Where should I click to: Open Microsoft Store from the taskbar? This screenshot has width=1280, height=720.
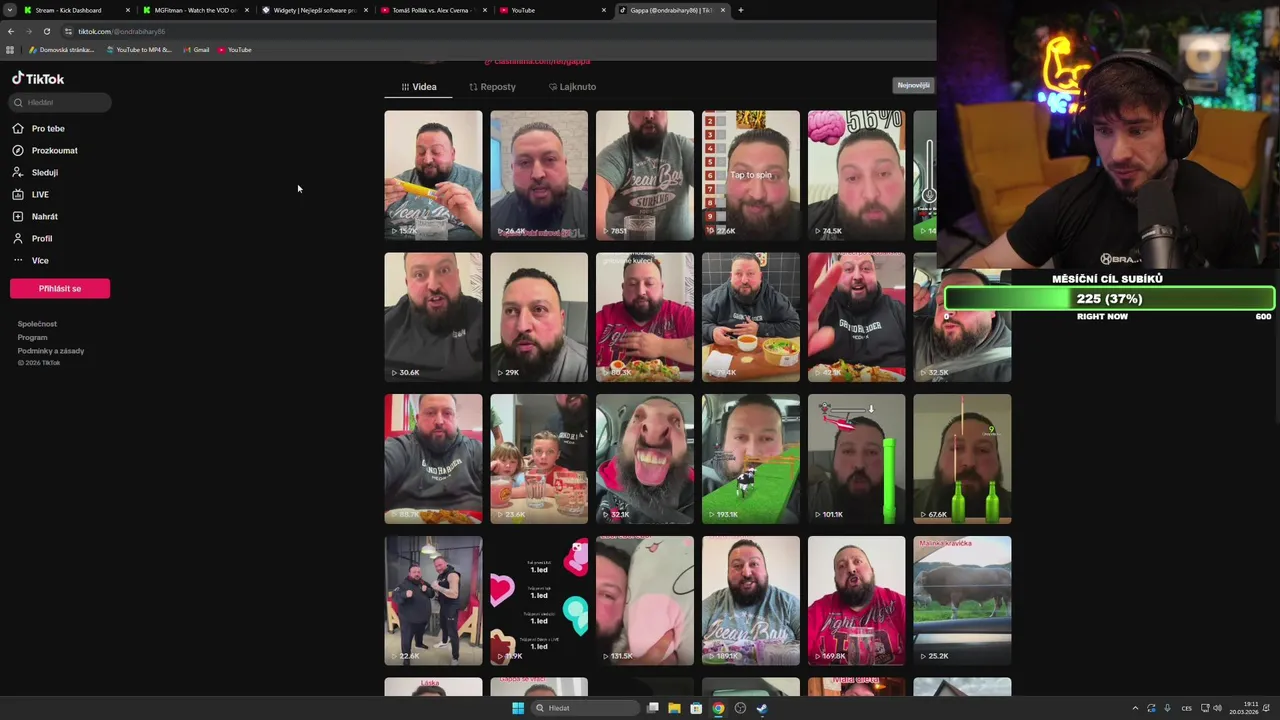[x=696, y=708]
